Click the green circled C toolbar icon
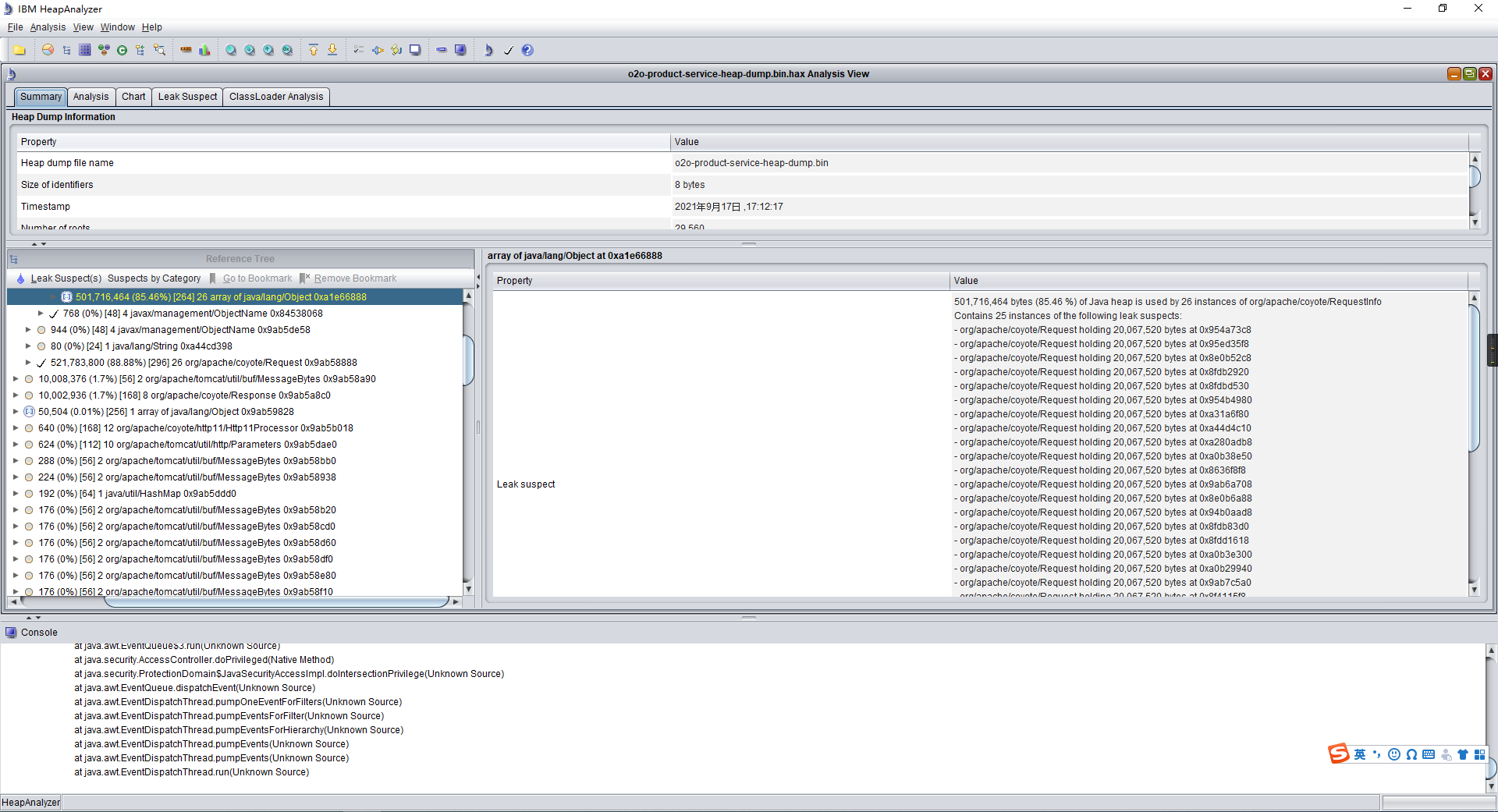This screenshot has height=812, width=1498. click(122, 50)
